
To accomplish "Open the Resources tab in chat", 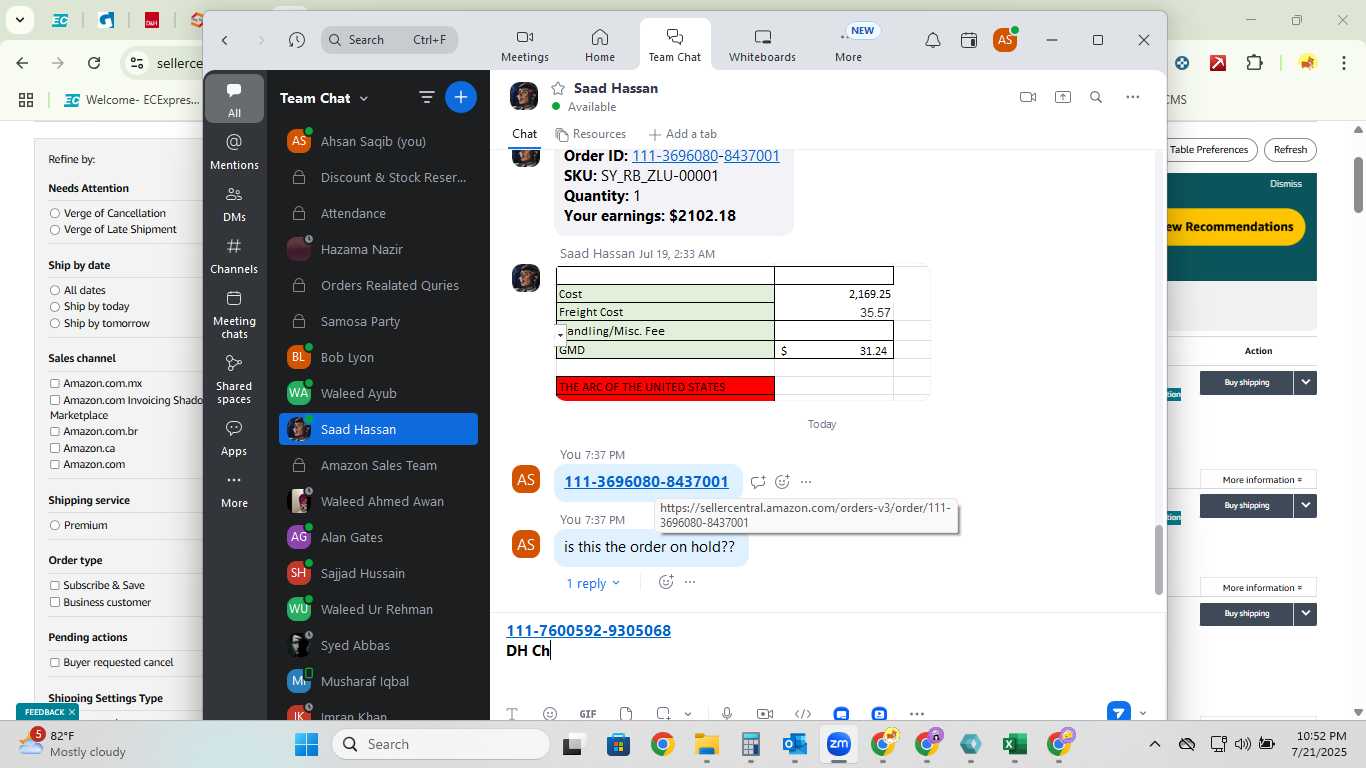I will click(590, 134).
